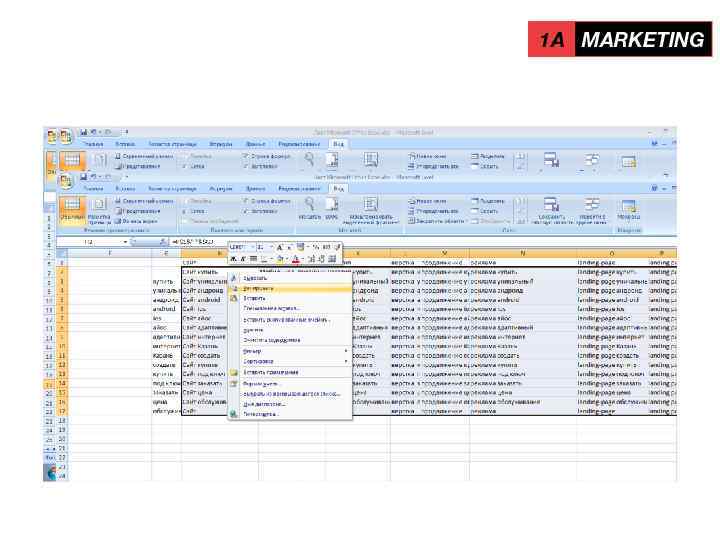
Task: Click Grow Font in mini toolbar
Action: pyautogui.click(x=280, y=248)
